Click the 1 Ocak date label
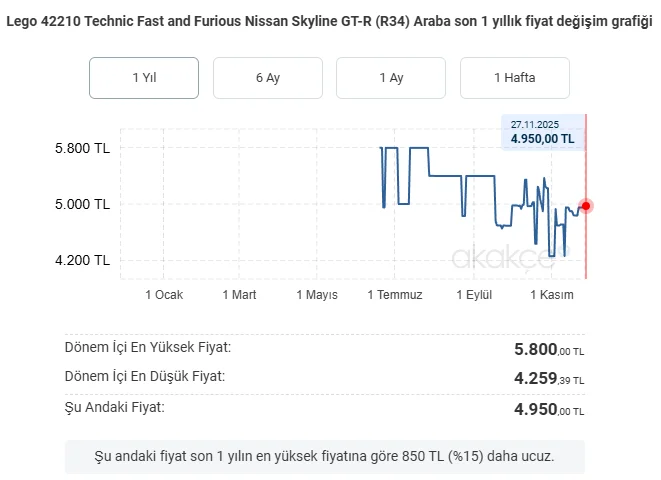 [x=164, y=294]
